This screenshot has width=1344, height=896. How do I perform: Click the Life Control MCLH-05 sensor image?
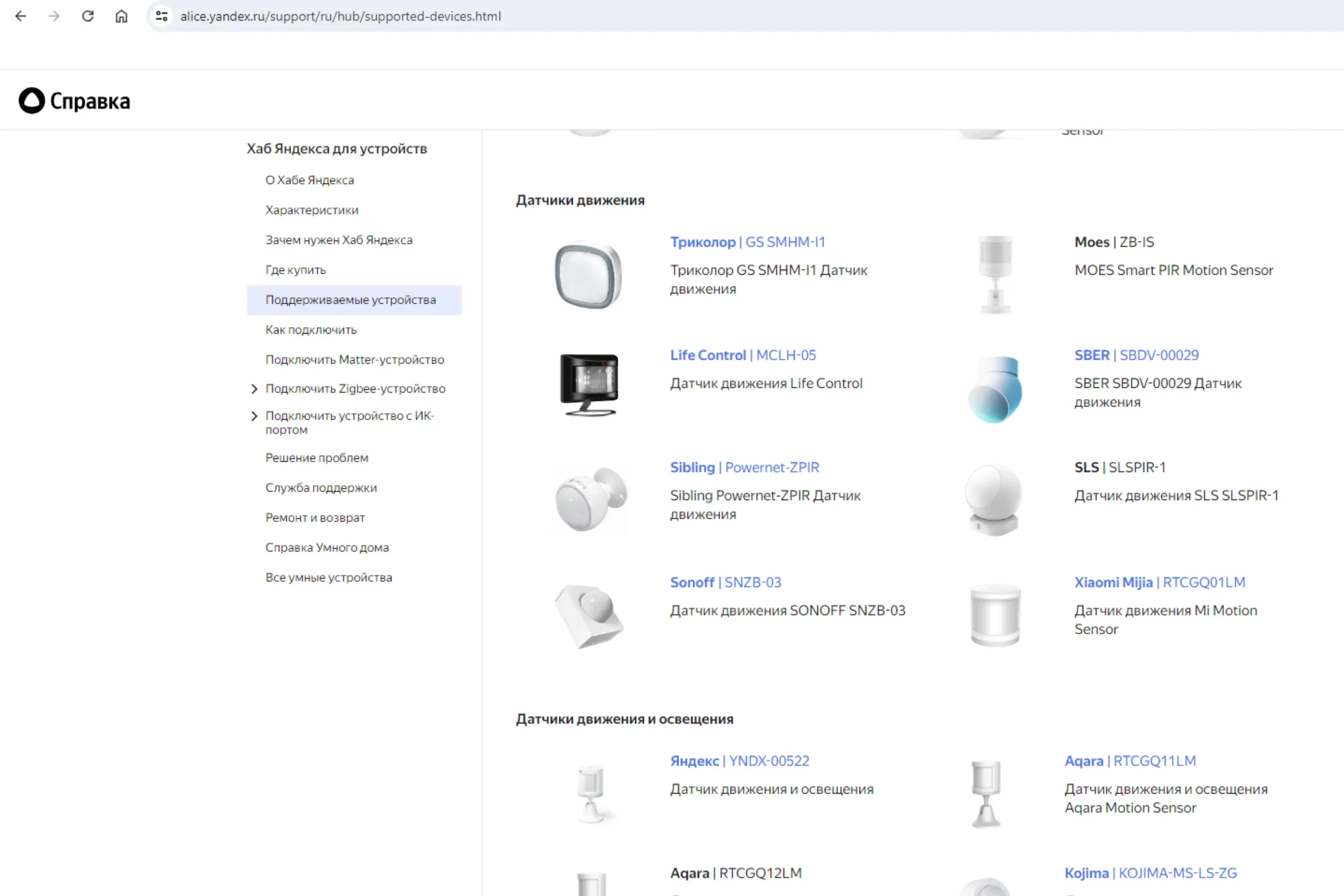(589, 385)
